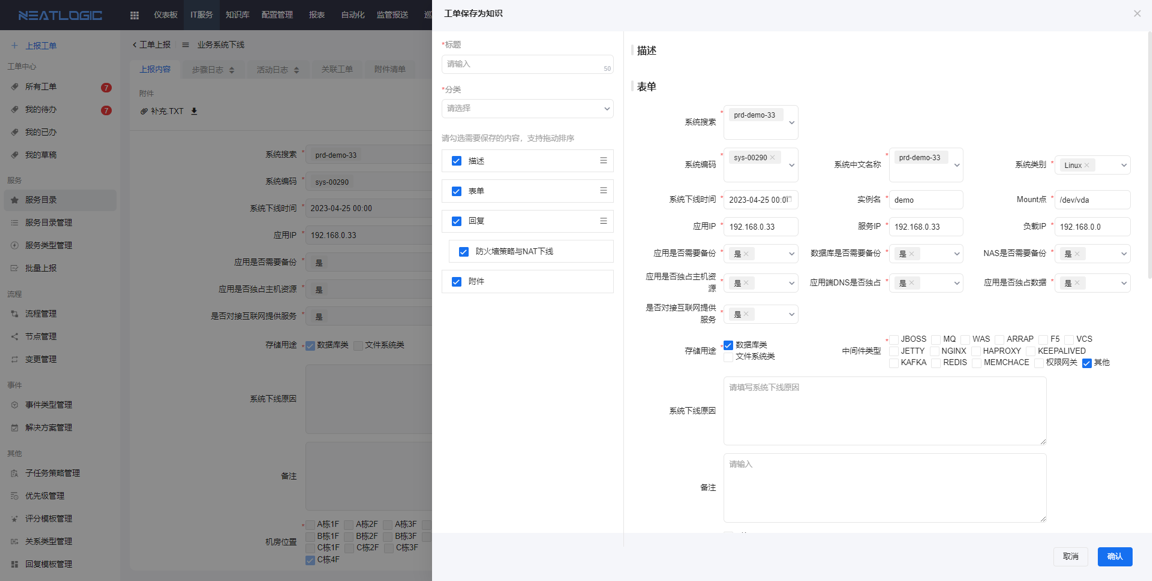
Task: Click the gear icon beside 事件类型管理
Action: (14, 405)
